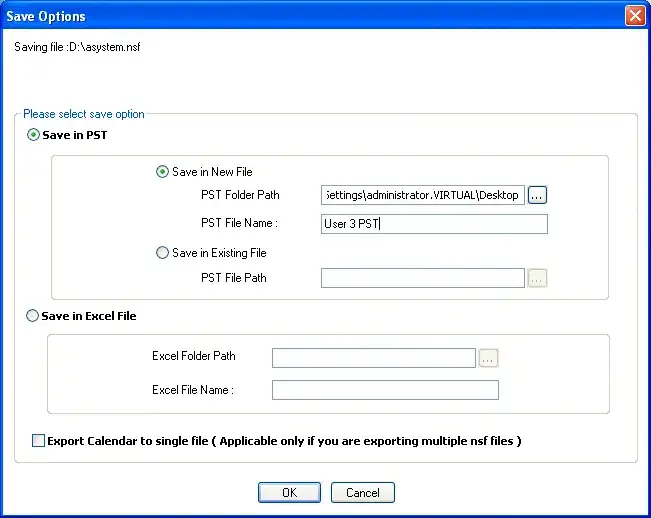Click the Excel Folder Path input field
Screen dimensions: 651x518
click(373, 357)
